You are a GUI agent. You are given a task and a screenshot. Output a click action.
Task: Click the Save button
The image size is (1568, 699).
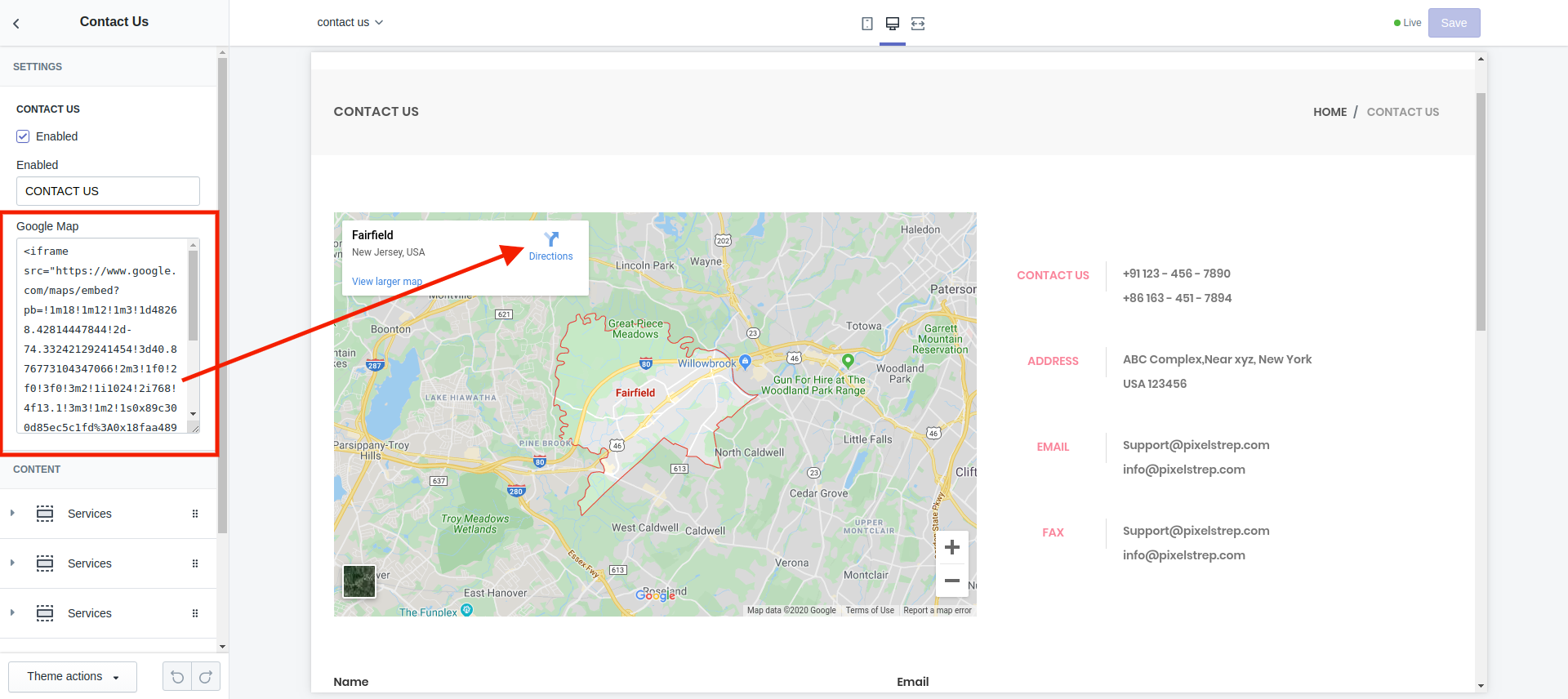coord(1454,23)
